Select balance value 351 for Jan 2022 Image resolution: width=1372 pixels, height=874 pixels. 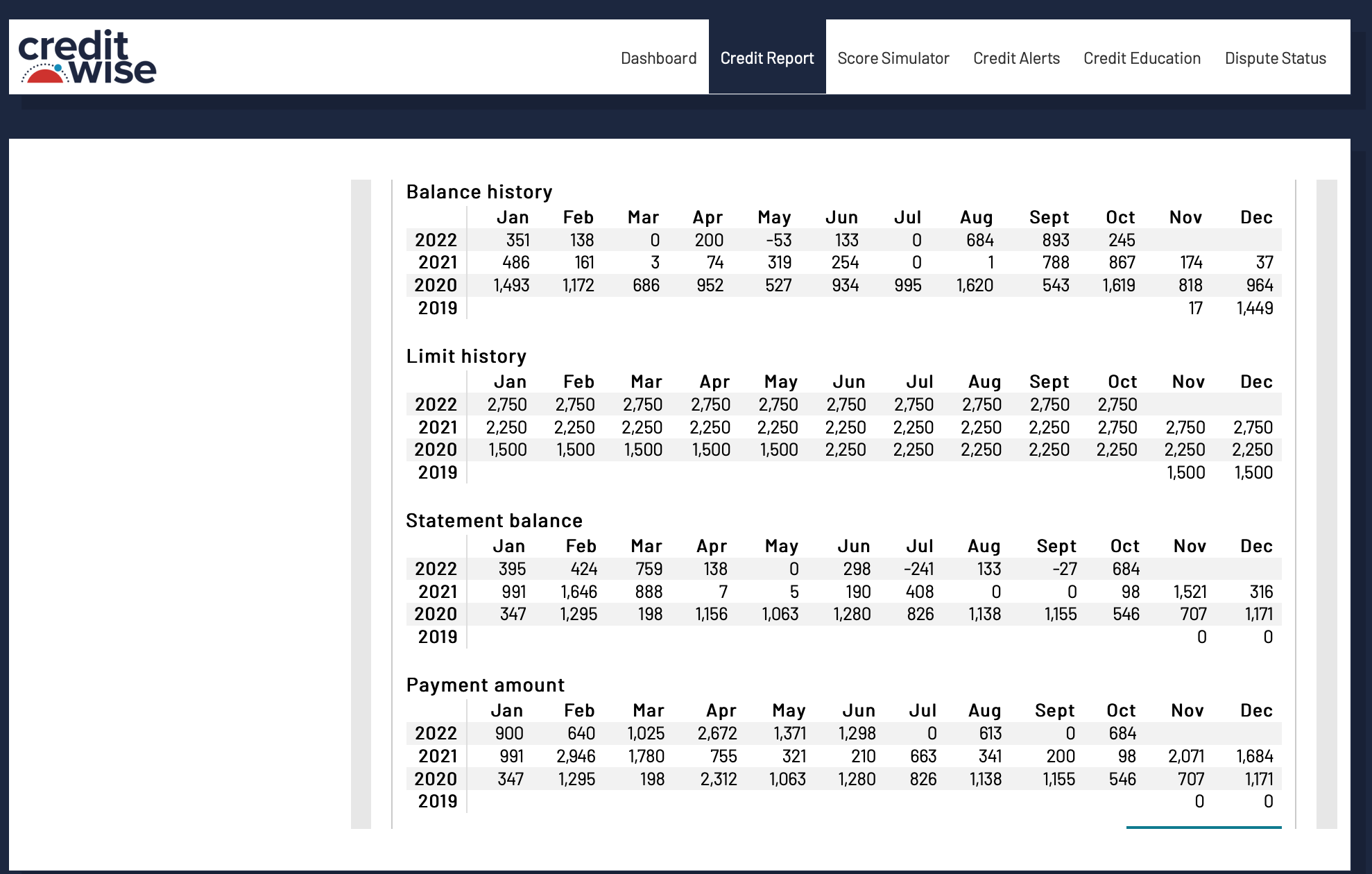(518, 240)
